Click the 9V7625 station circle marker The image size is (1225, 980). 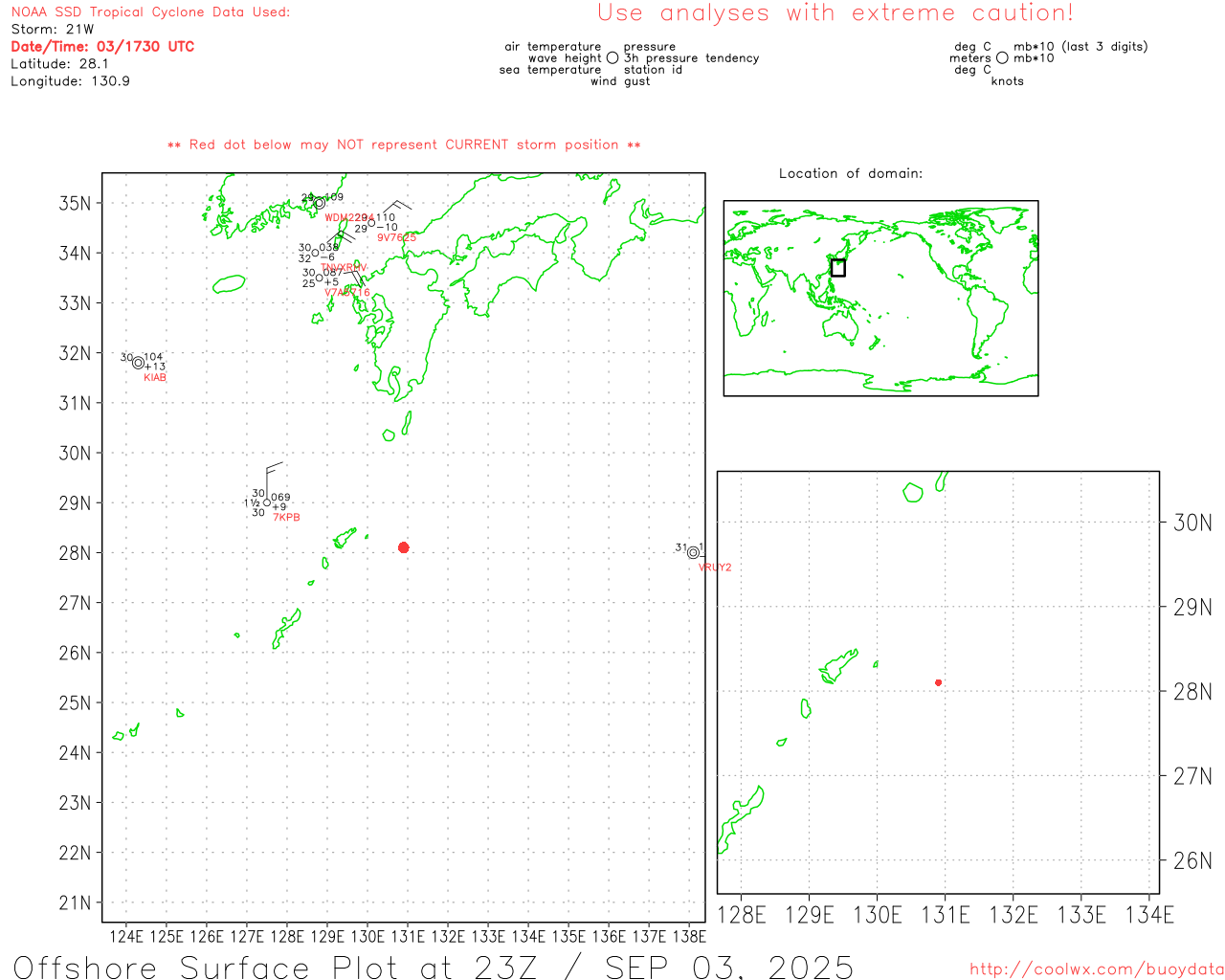pos(372,223)
